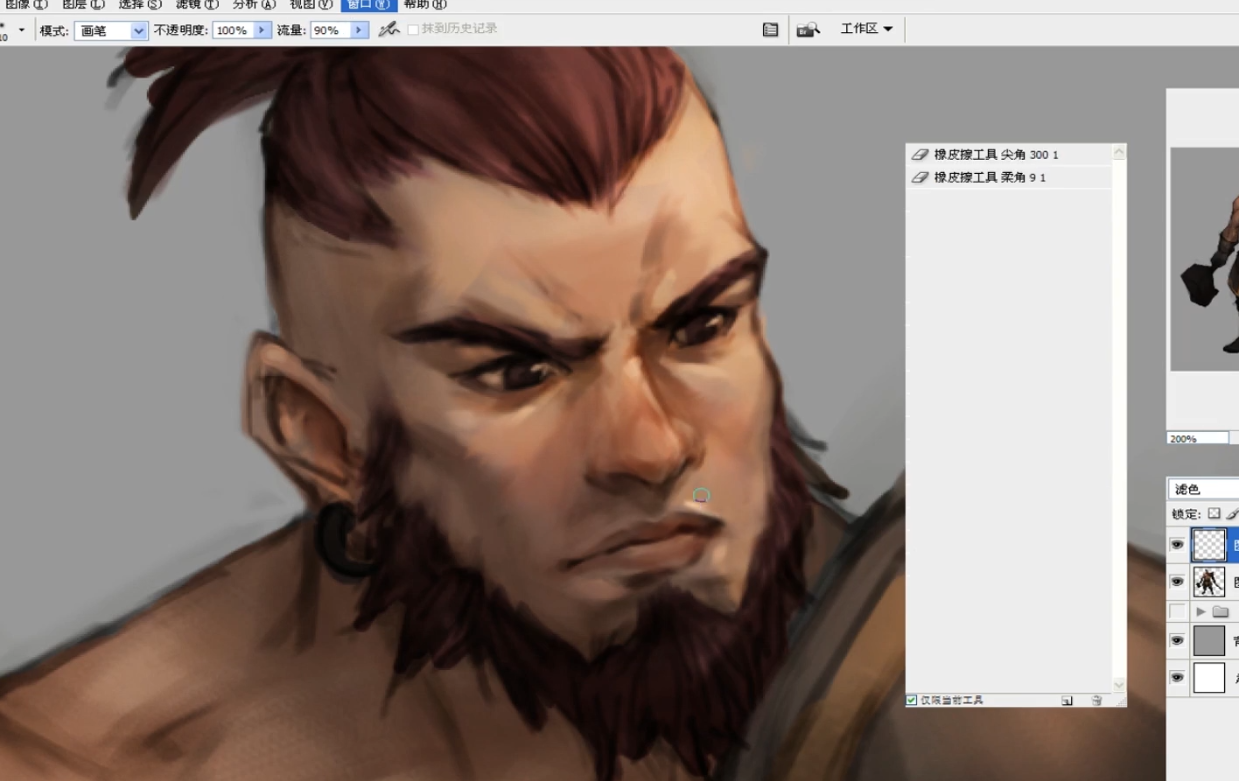Click the 流量 flow value field
The height and width of the screenshot is (781, 1239).
329,31
